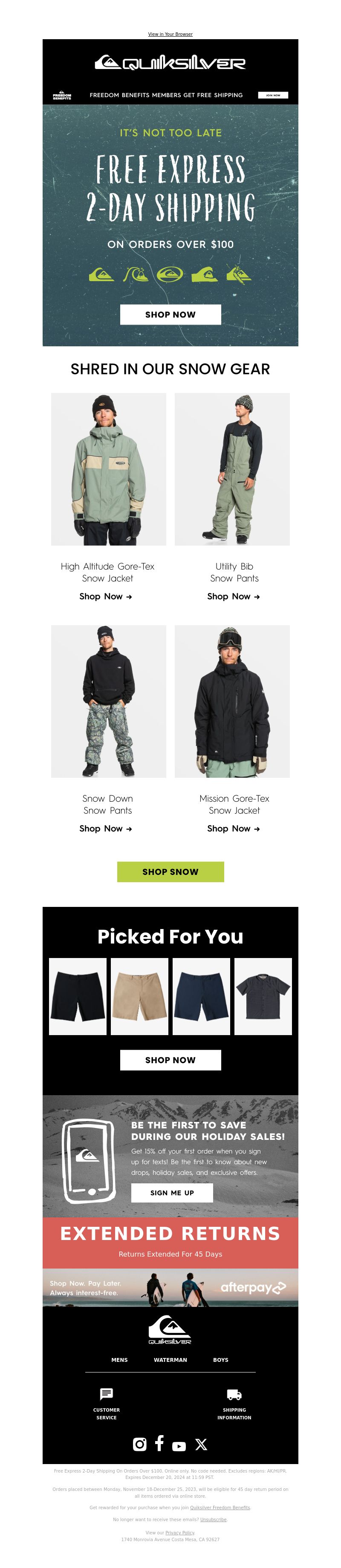Click the Quiksilver logo in the header
The height and width of the screenshot is (1568, 341).
[170, 63]
